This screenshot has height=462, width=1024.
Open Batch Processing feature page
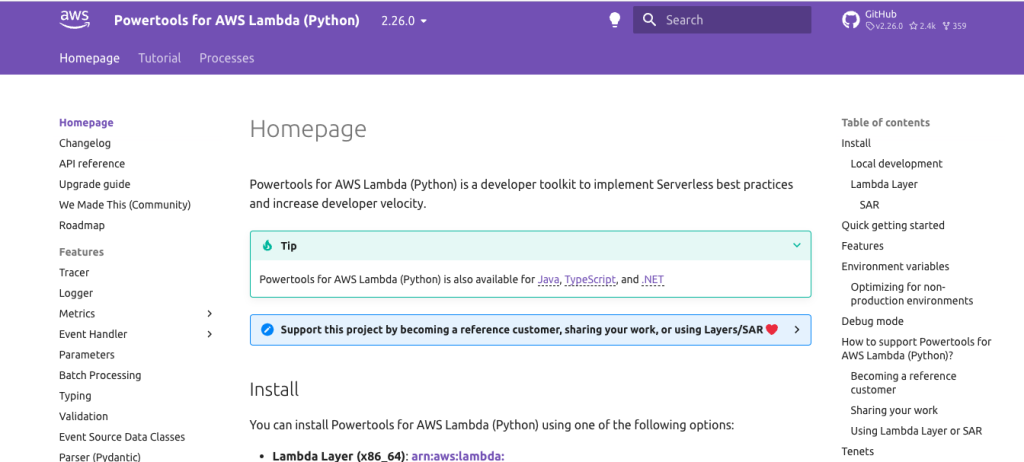(100, 375)
